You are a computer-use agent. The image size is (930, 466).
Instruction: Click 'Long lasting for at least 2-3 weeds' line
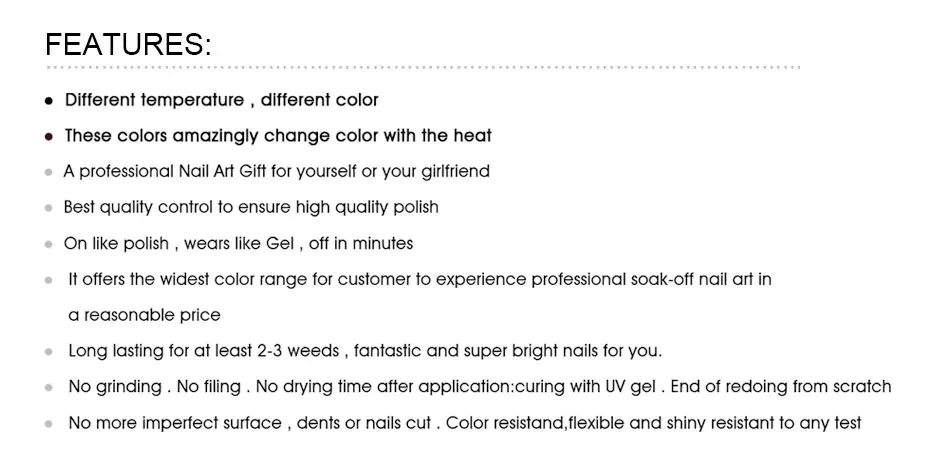[x=365, y=351]
